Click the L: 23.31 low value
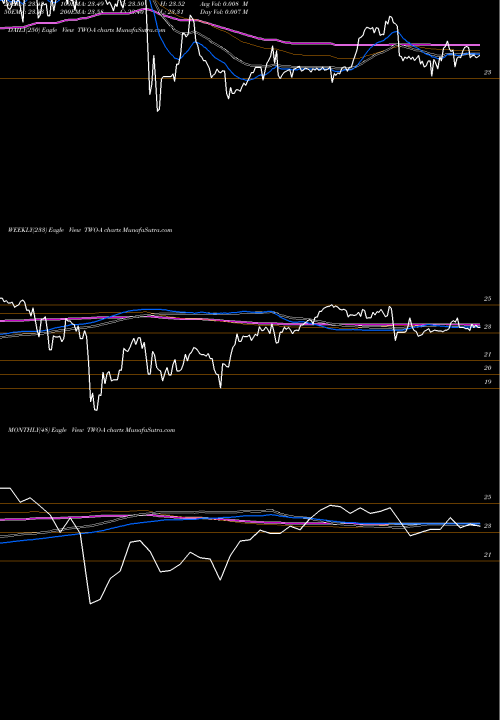This screenshot has width=500, height=720. click(x=173, y=12)
